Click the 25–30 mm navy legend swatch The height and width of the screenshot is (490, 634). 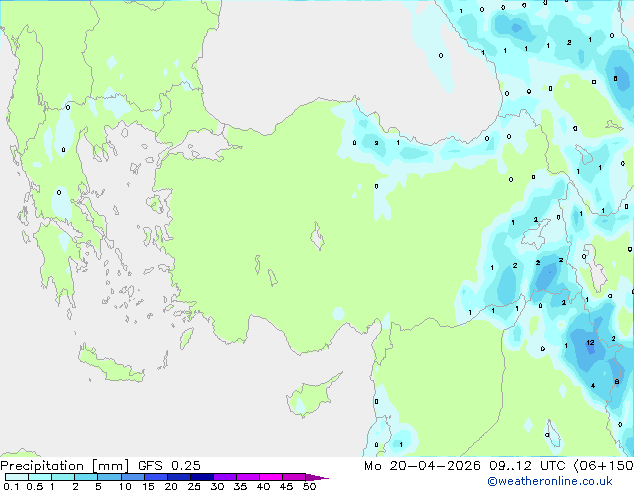(x=202, y=477)
